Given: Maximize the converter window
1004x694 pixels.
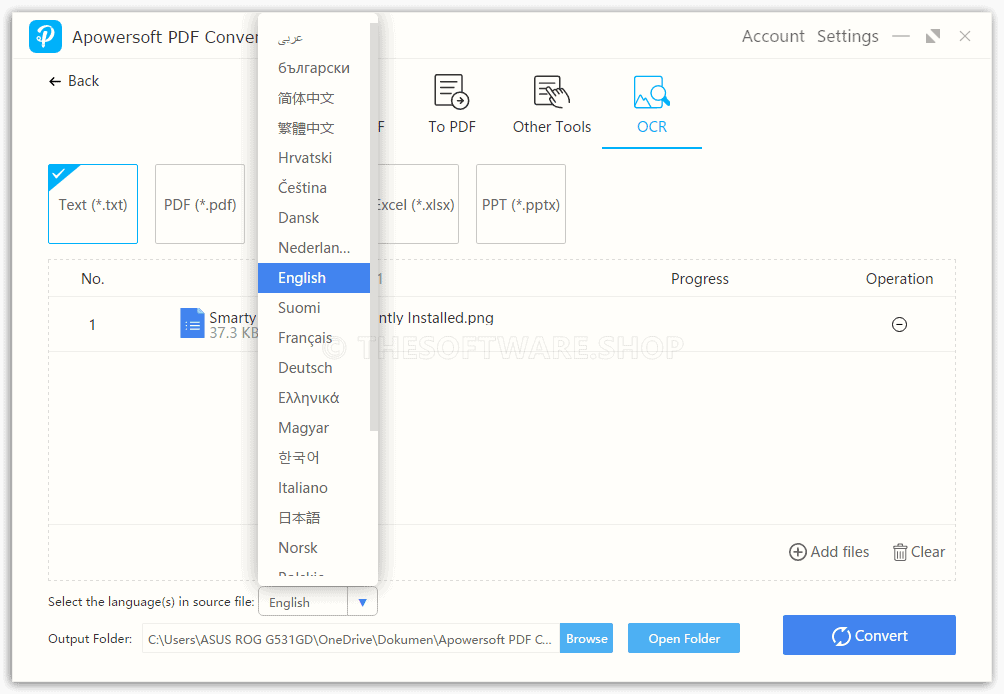Looking at the screenshot, I should 933,36.
